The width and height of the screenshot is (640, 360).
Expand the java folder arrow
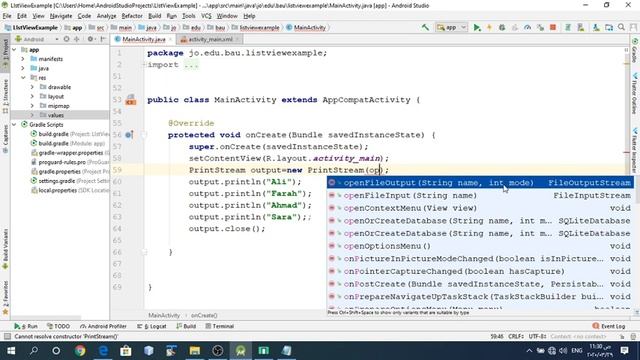click(23, 68)
